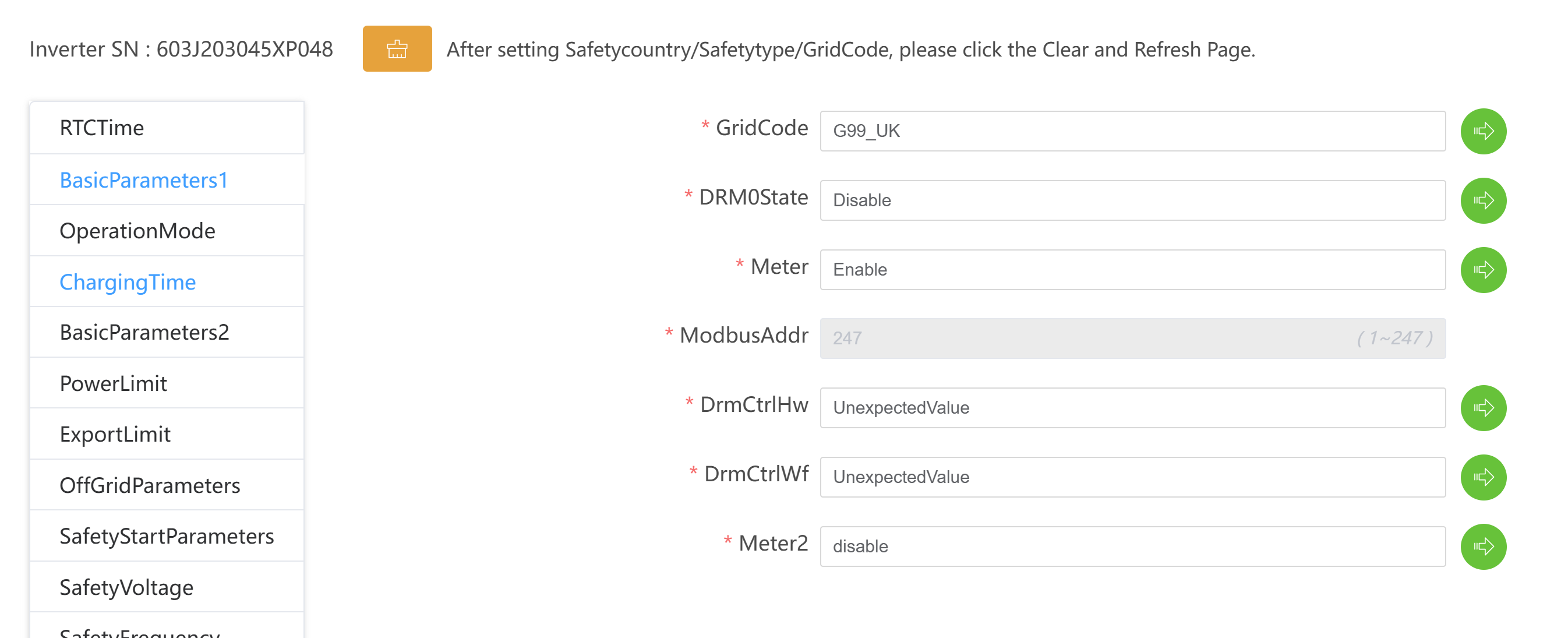Switch to the RTCTime section

[103, 128]
